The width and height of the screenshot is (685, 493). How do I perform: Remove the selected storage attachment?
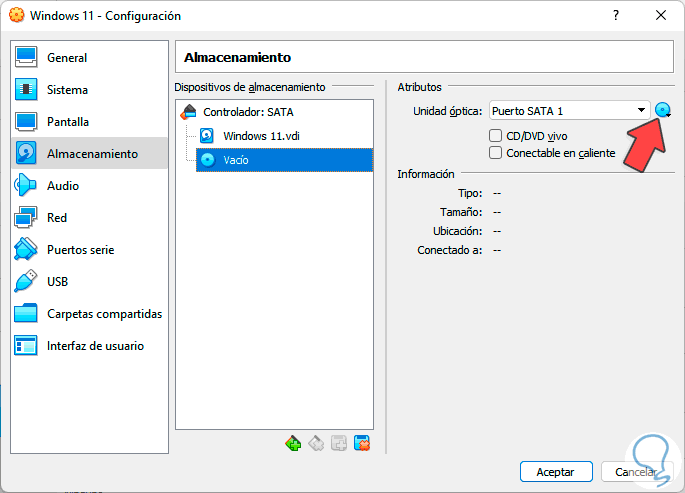pos(362,444)
